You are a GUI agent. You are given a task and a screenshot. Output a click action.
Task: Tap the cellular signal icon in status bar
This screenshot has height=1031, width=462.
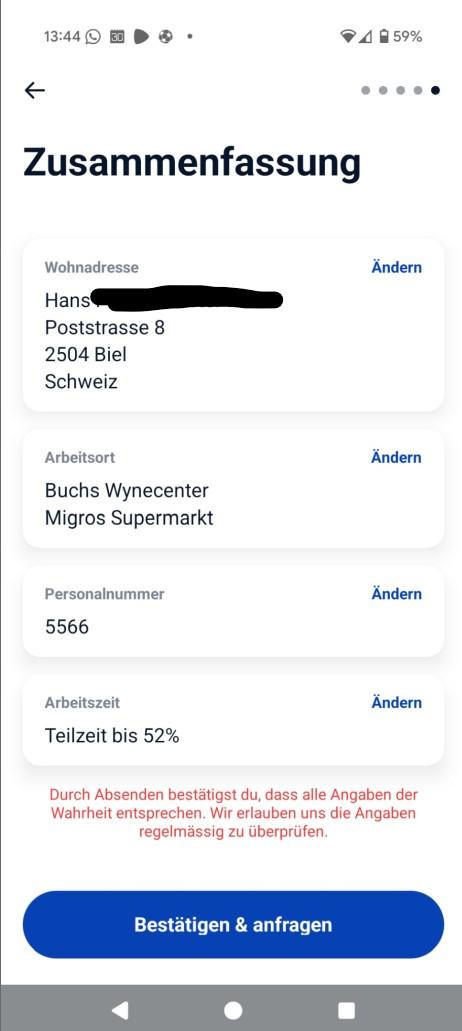365,36
